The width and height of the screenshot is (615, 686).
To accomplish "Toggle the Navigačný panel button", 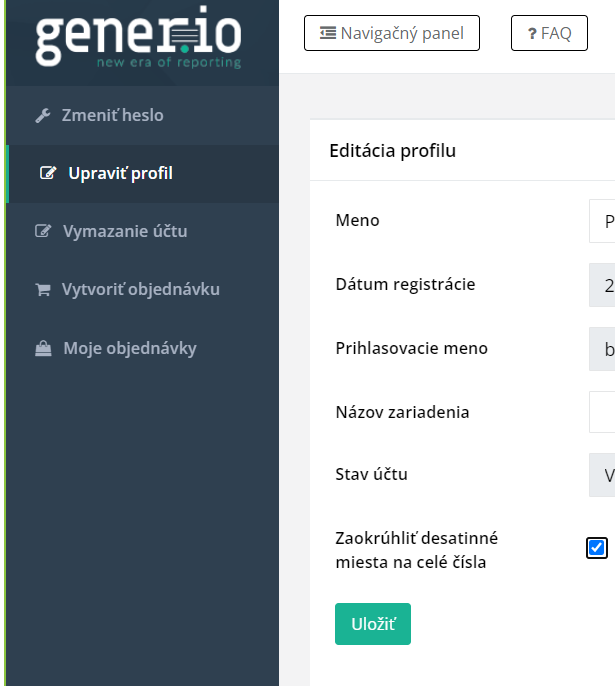I will point(392,33).
